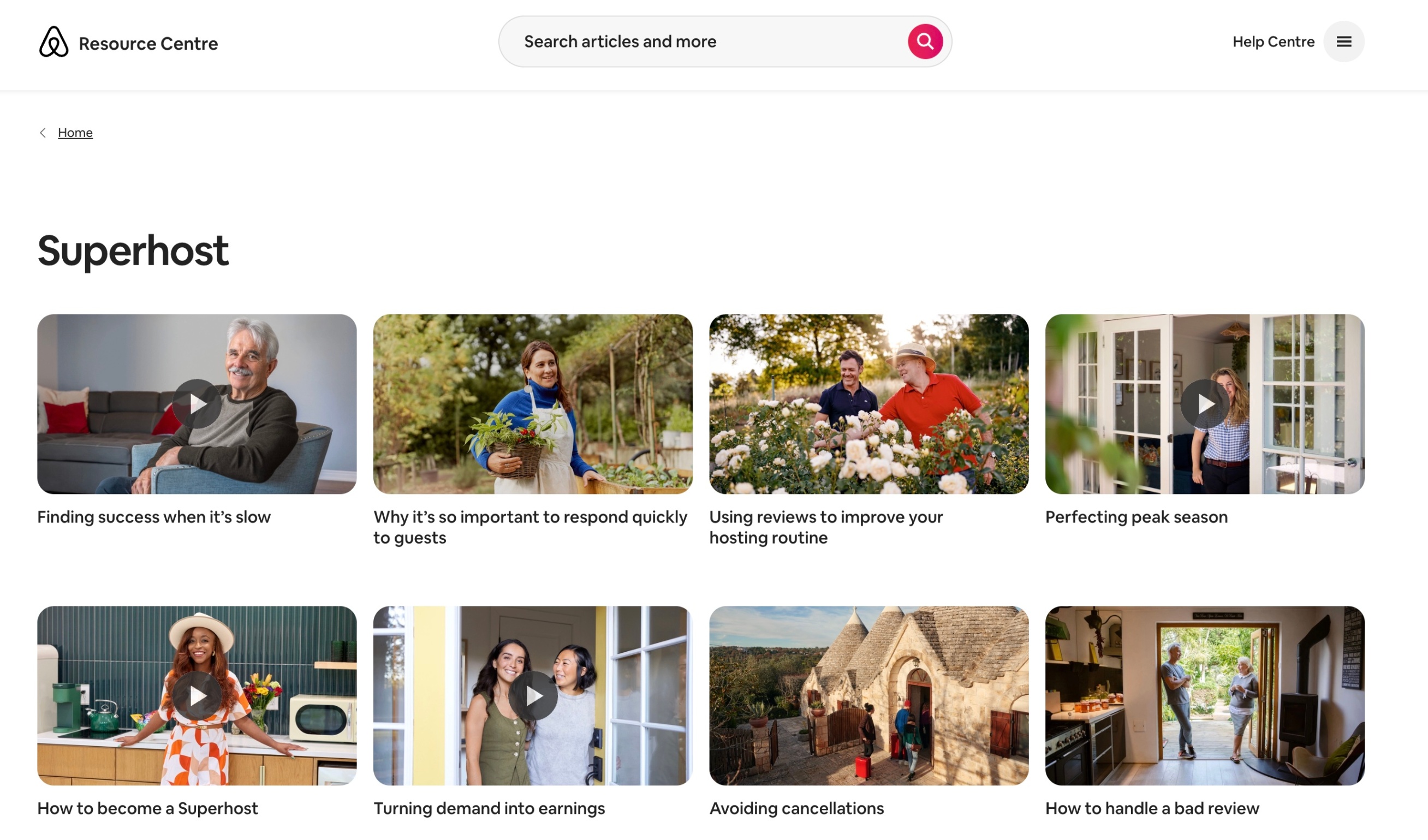Click the Resource Centre wordmark

click(148, 43)
